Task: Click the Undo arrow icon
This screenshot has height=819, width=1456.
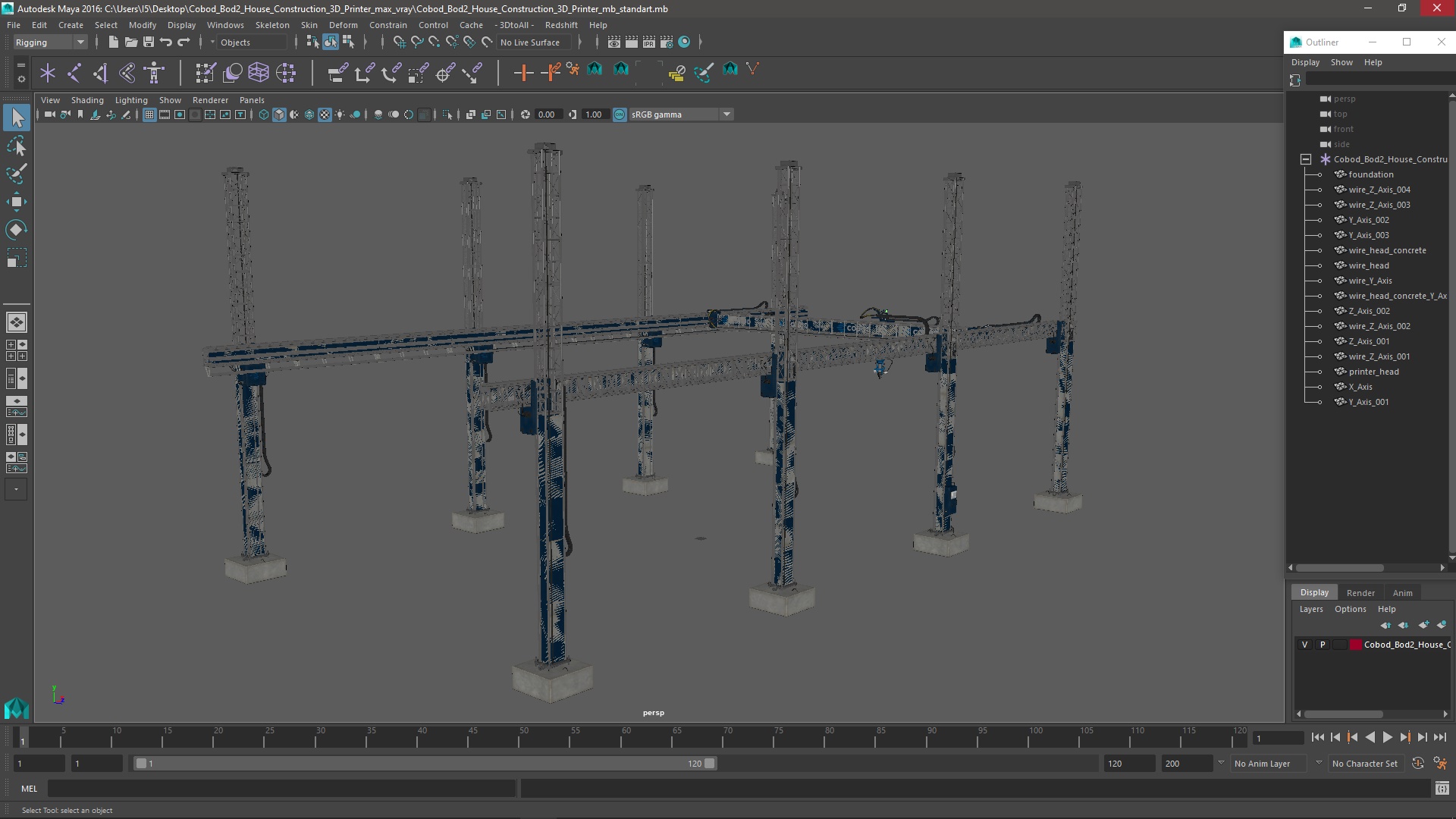Action: (166, 42)
